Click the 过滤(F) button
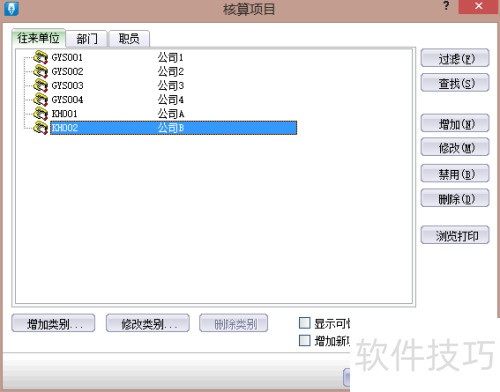Screen dimensions: 500x392 [x=455, y=58]
